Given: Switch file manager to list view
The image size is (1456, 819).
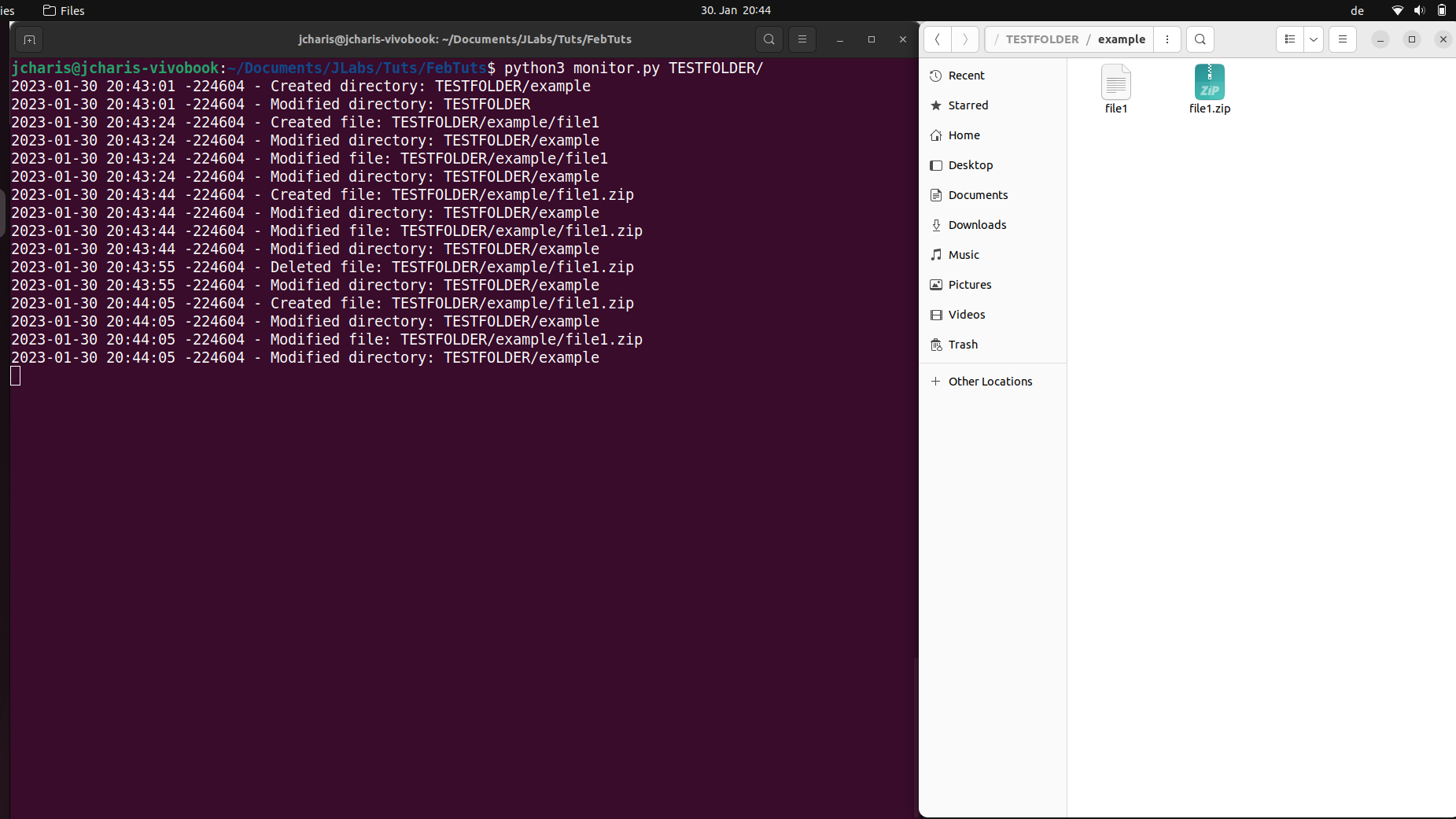Looking at the screenshot, I should tap(1289, 39).
